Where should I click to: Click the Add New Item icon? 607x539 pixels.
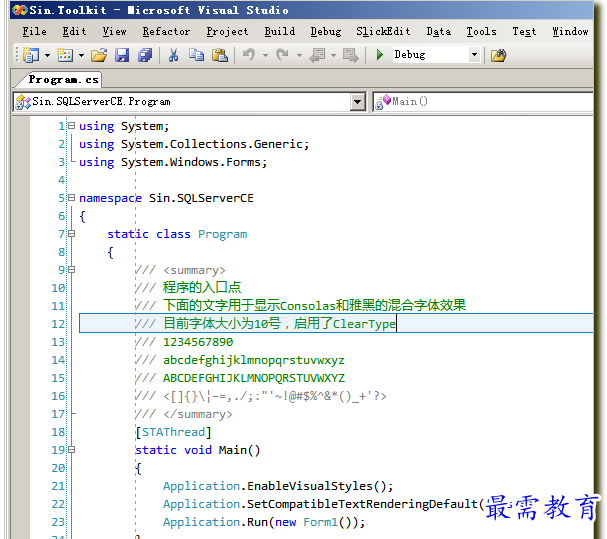tap(65, 55)
